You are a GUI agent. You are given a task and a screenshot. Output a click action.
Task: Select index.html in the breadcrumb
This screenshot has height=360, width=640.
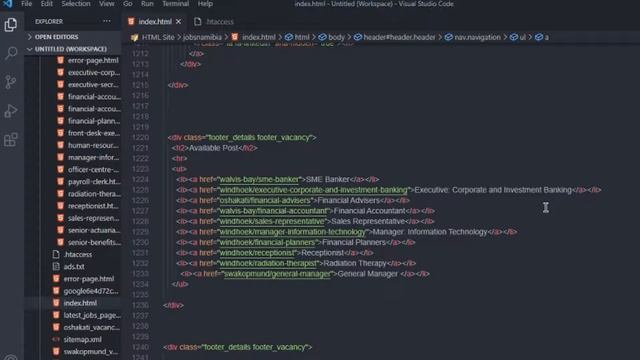coord(259,37)
